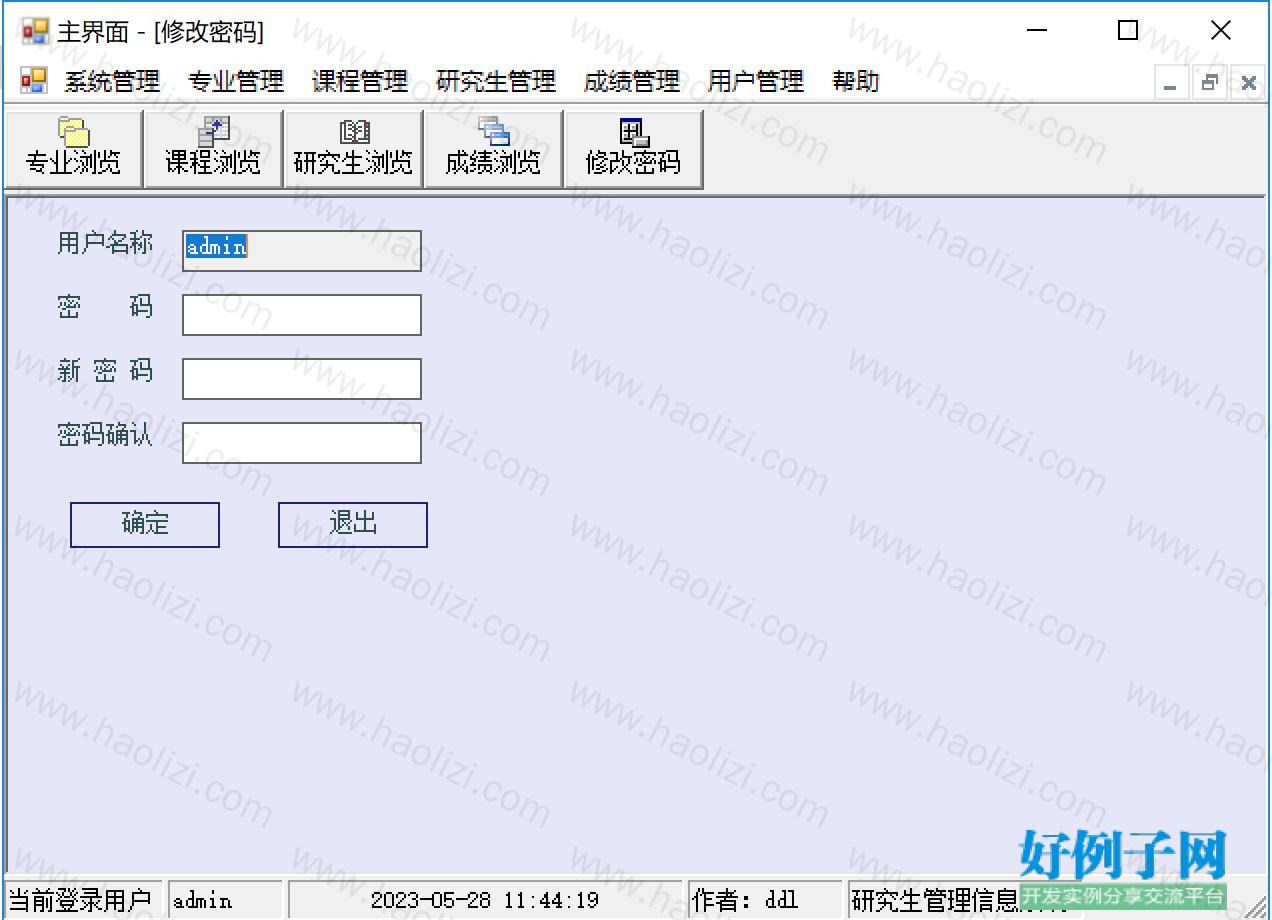The width and height of the screenshot is (1272, 920).
Task: Open the 研究生浏览 toolbar button
Action: (x=354, y=149)
